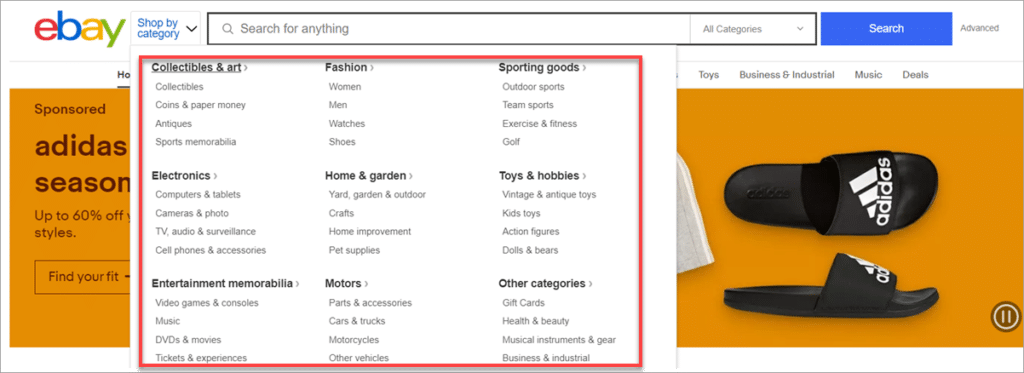The width and height of the screenshot is (1024, 373).
Task: Click the eBay logo
Action: pyautogui.click(x=79, y=29)
